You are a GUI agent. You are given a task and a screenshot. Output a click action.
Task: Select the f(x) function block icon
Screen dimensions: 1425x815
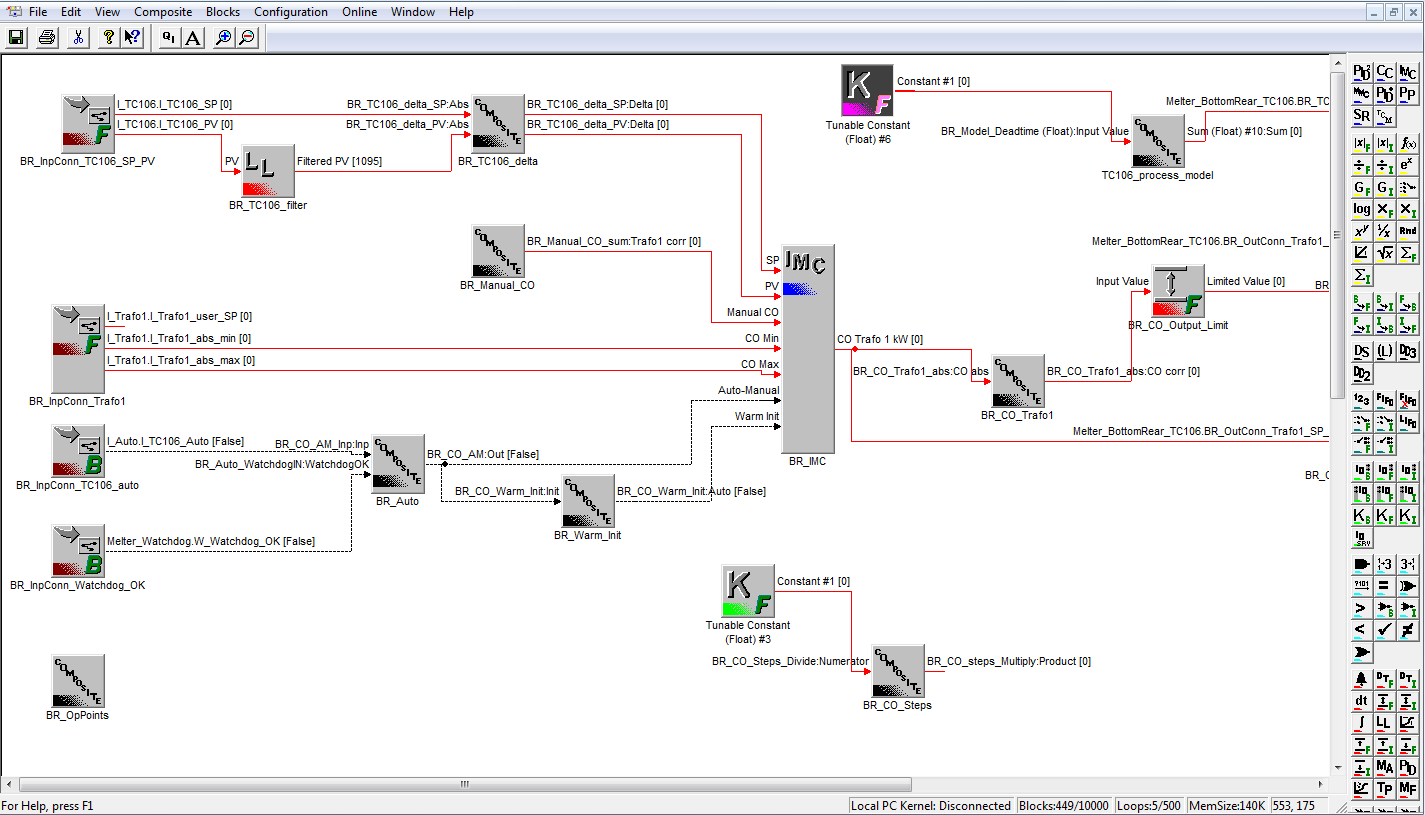(x=1408, y=144)
